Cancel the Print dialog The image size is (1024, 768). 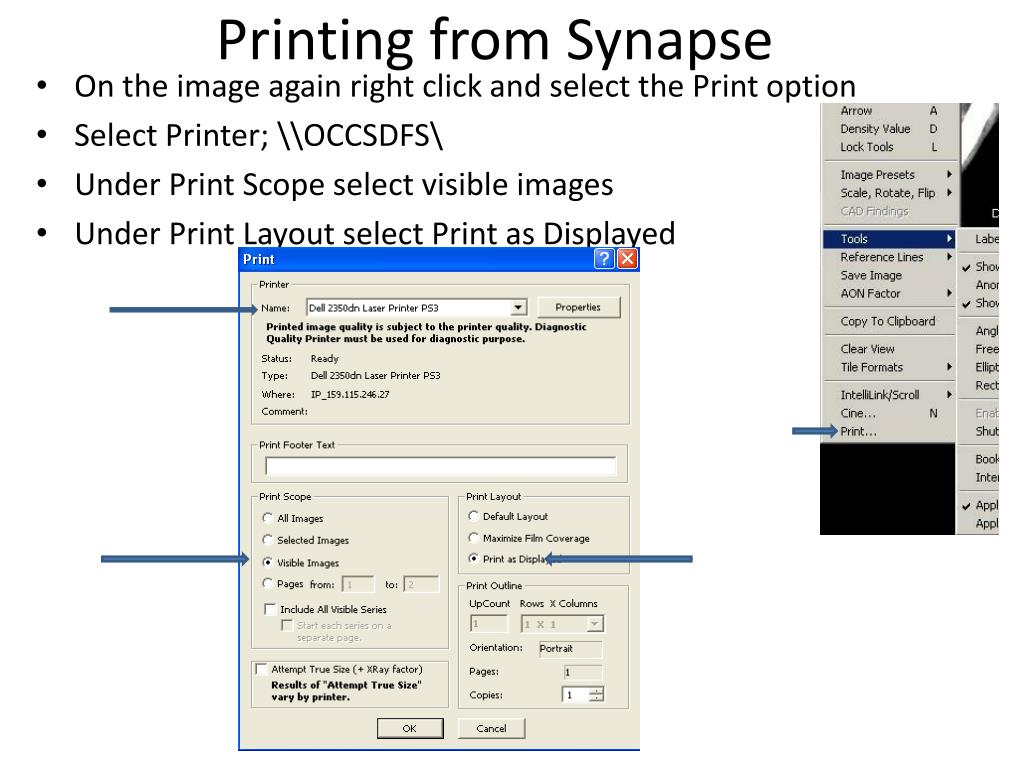[x=491, y=728]
